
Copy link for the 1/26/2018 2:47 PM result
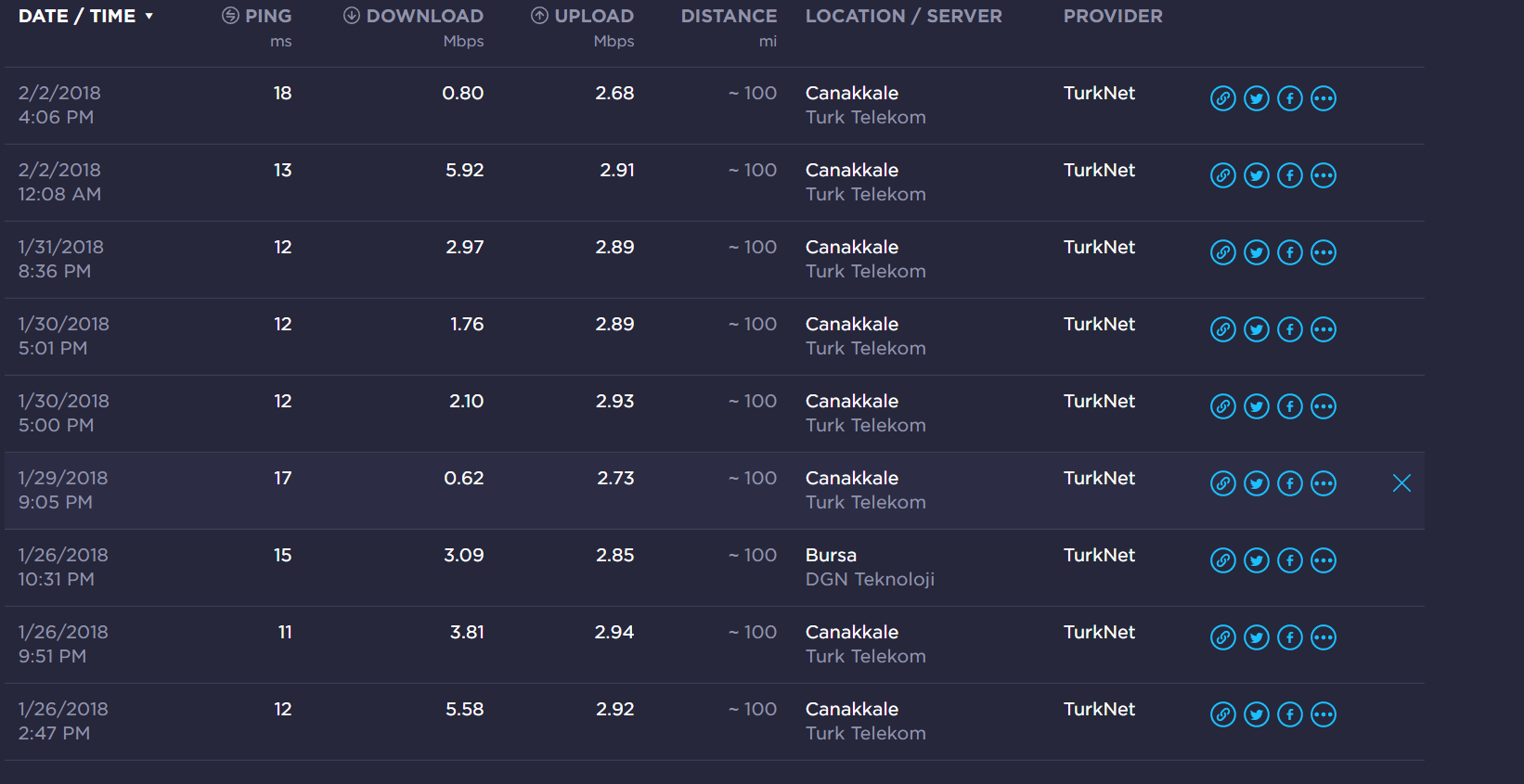click(1223, 714)
